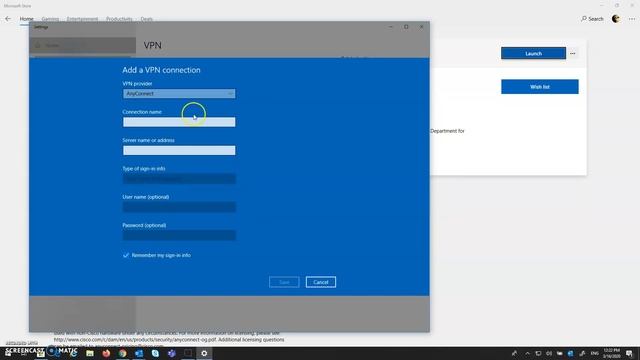Image resolution: width=640 pixels, height=360 pixels.
Task: Switch to the Deals tab in Microsoft Store
Action: coord(147,19)
